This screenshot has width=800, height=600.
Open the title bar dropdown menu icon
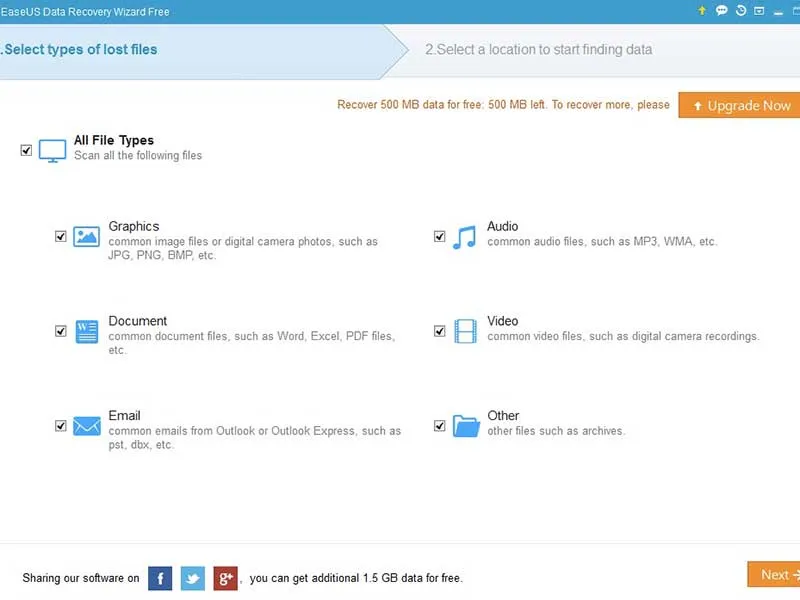click(759, 11)
